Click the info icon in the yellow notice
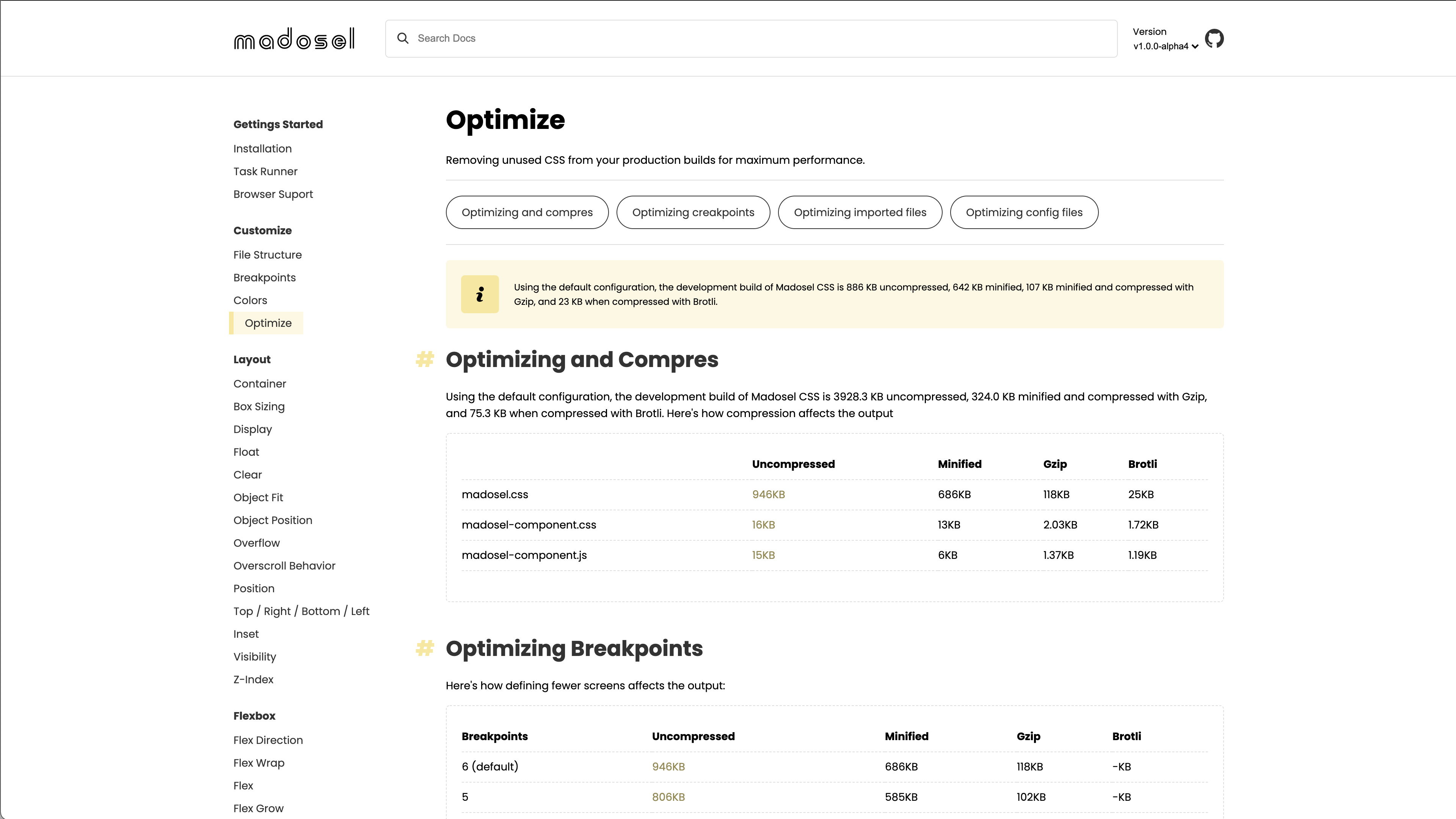 click(x=479, y=294)
